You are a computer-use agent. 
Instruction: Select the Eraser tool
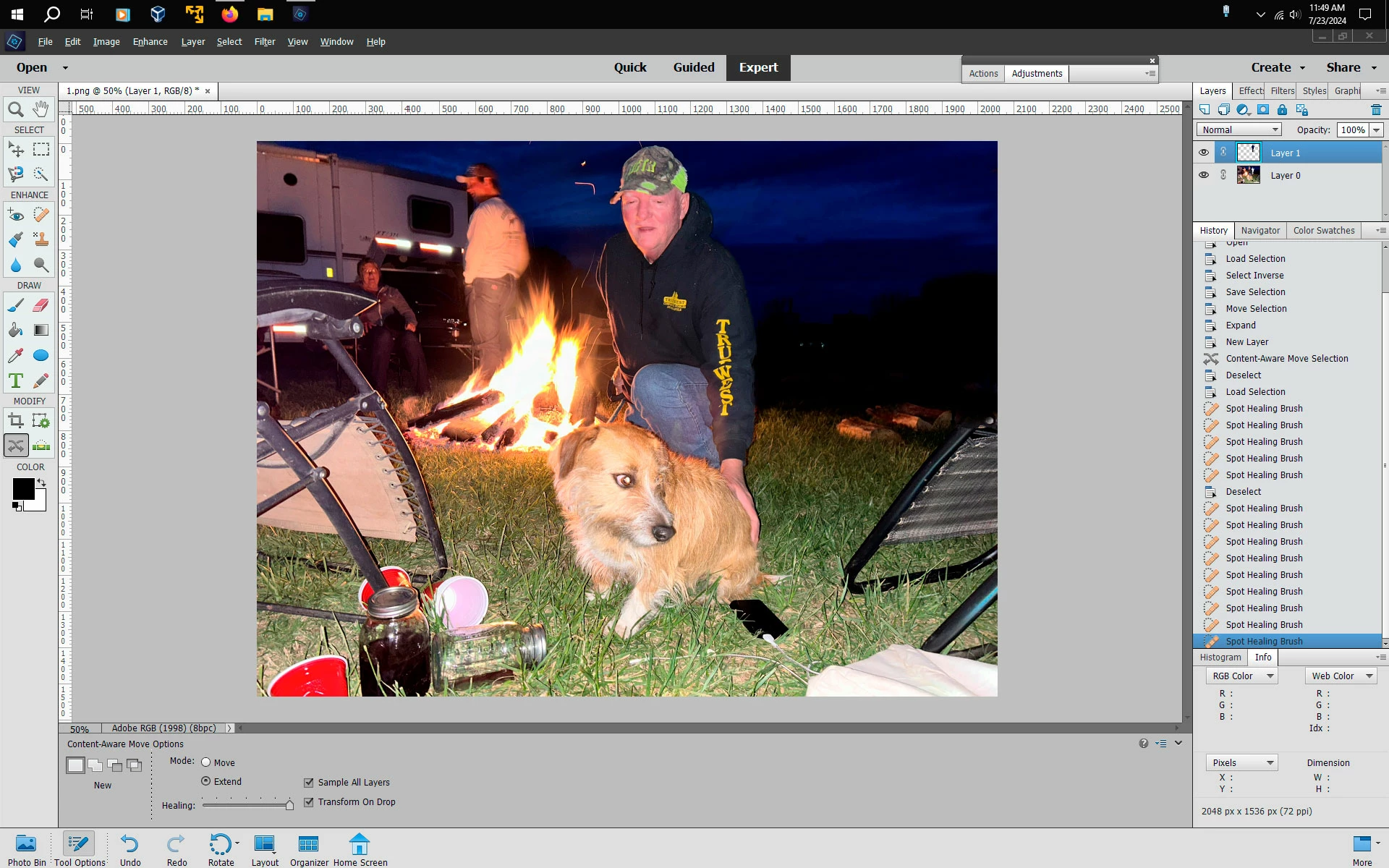[41, 305]
